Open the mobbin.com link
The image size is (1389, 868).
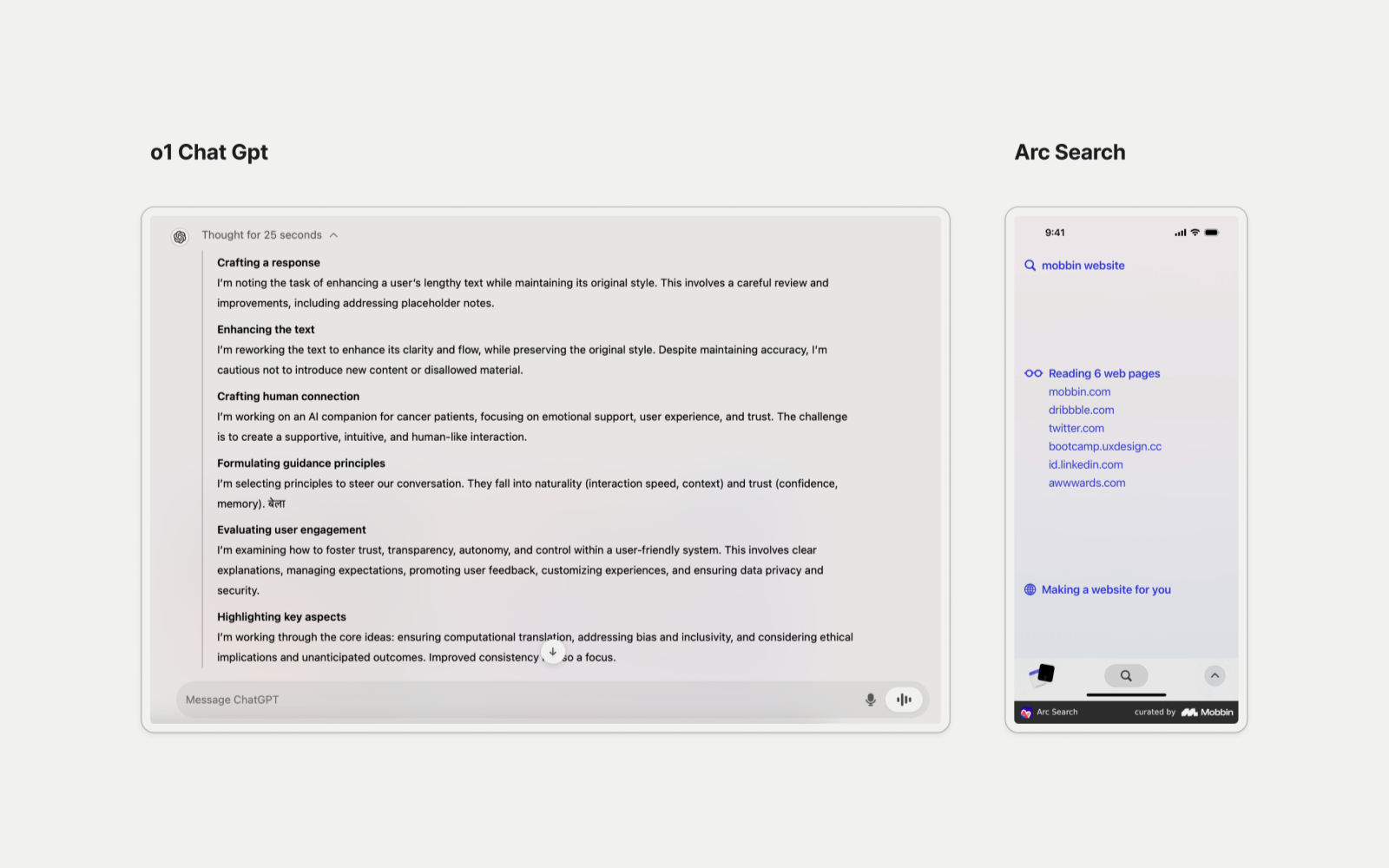1079,391
